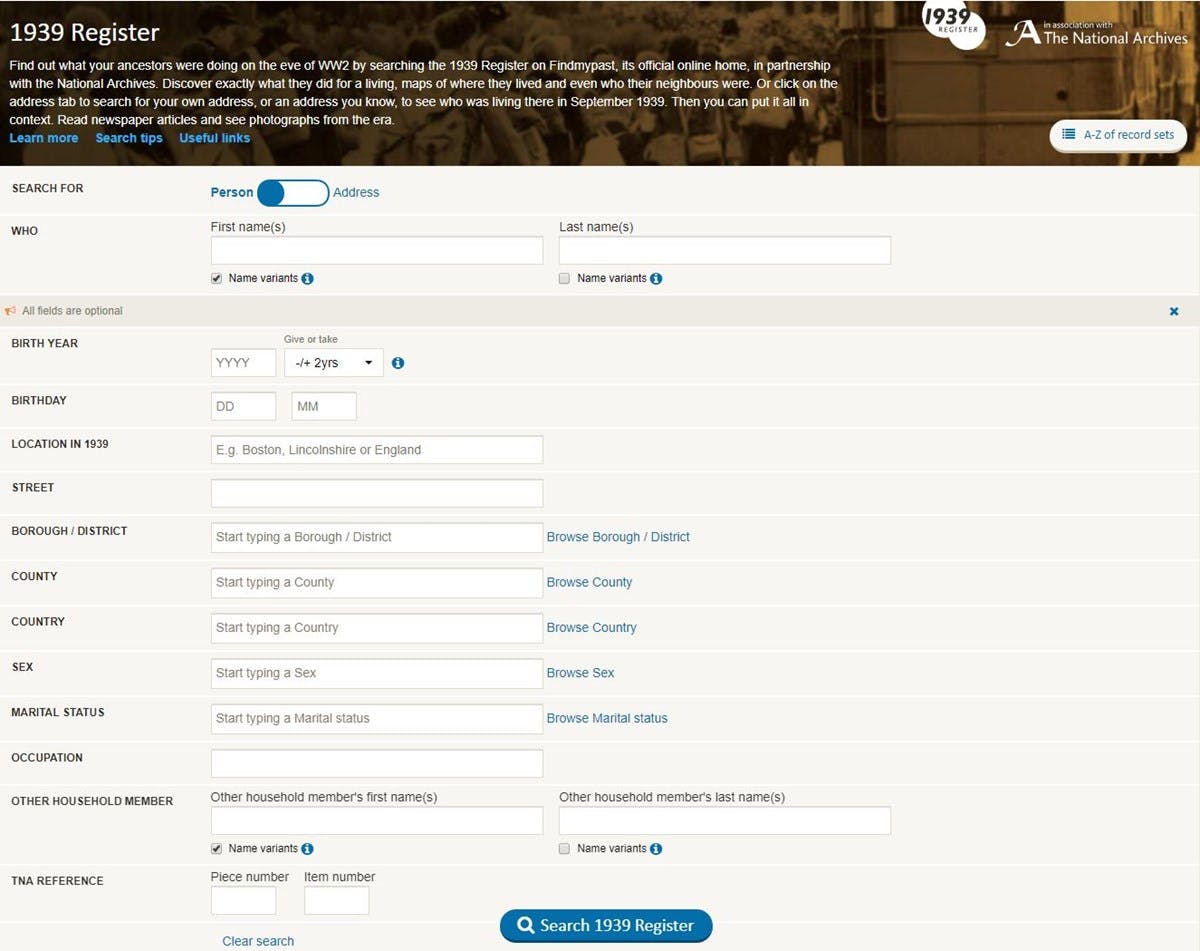
Task: Open the Useful links link
Action: tap(214, 138)
